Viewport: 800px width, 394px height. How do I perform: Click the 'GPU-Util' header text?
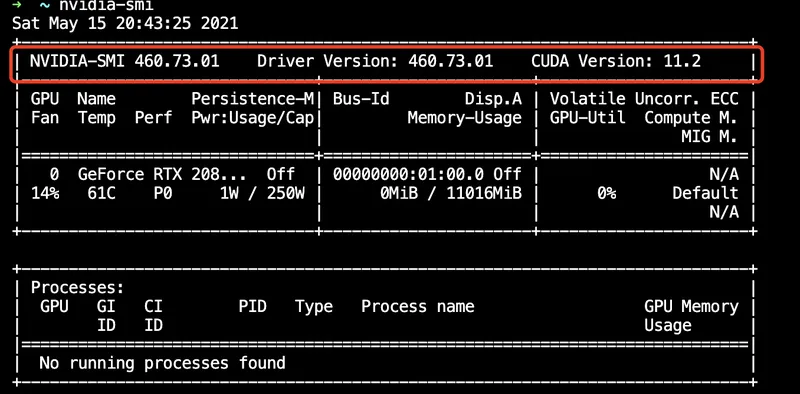(588, 118)
